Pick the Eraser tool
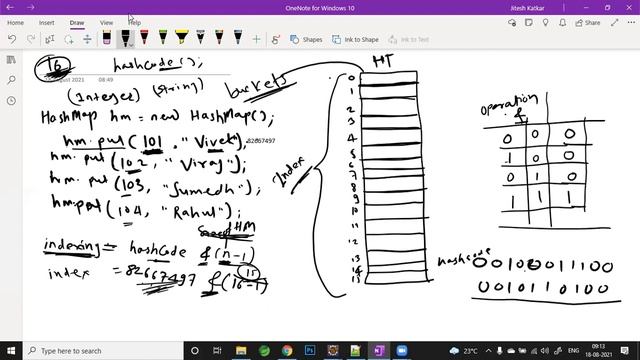Screen dimensions: 640x360 107,38
